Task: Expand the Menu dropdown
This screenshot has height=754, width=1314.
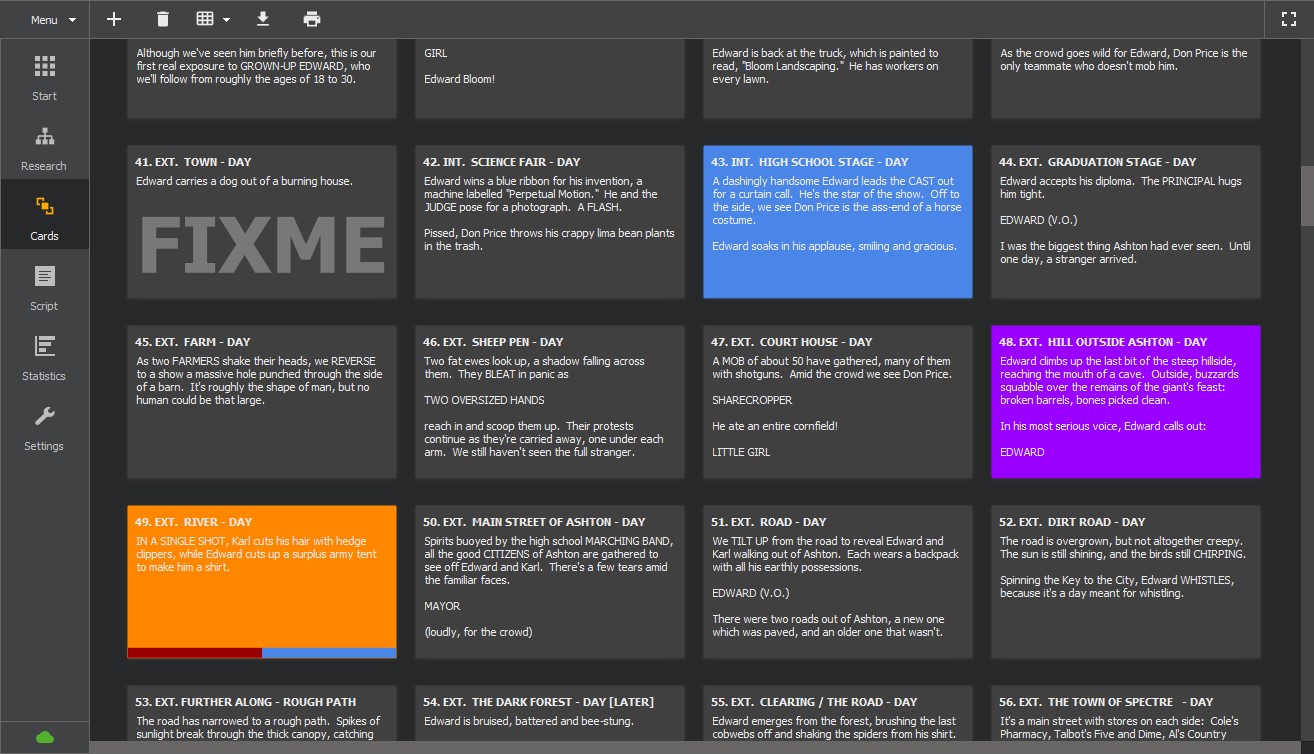Action: (52, 20)
